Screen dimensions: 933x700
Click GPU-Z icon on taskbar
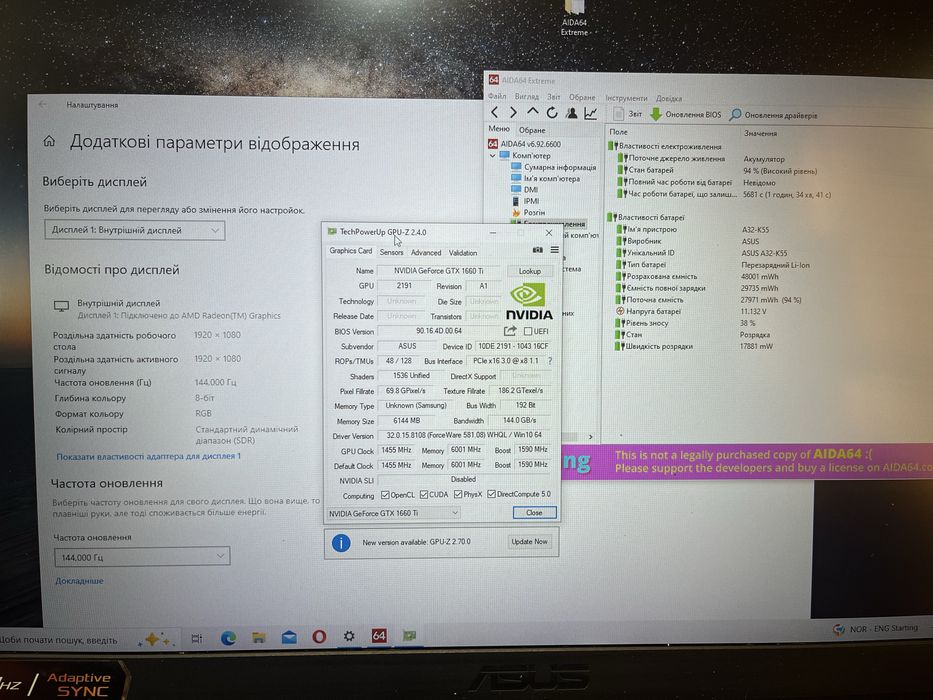click(409, 636)
